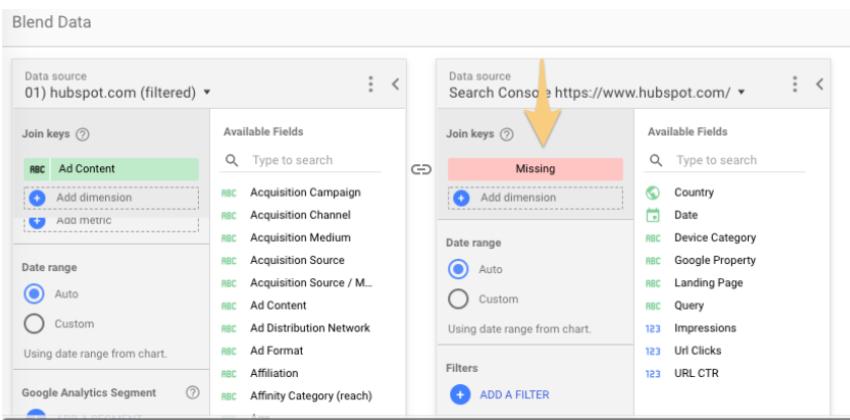The width and height of the screenshot is (850, 420).
Task: Click the ABC type icon beside Query
Action: pos(653,306)
